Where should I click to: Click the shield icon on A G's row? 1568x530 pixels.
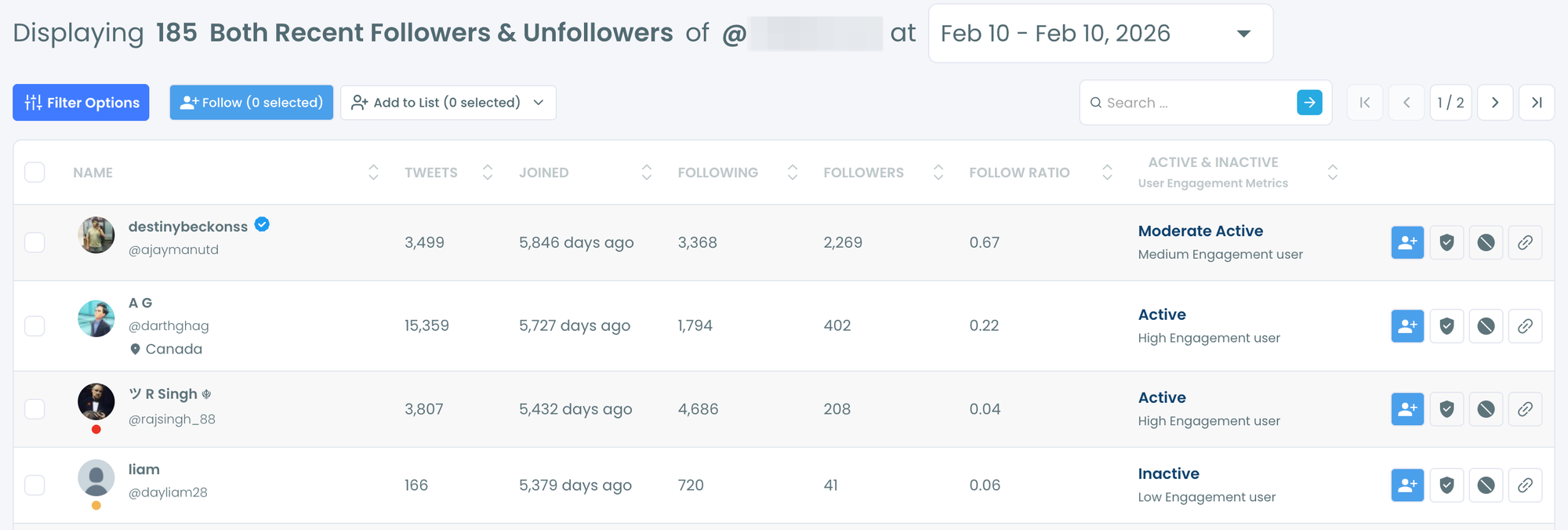coord(1446,325)
